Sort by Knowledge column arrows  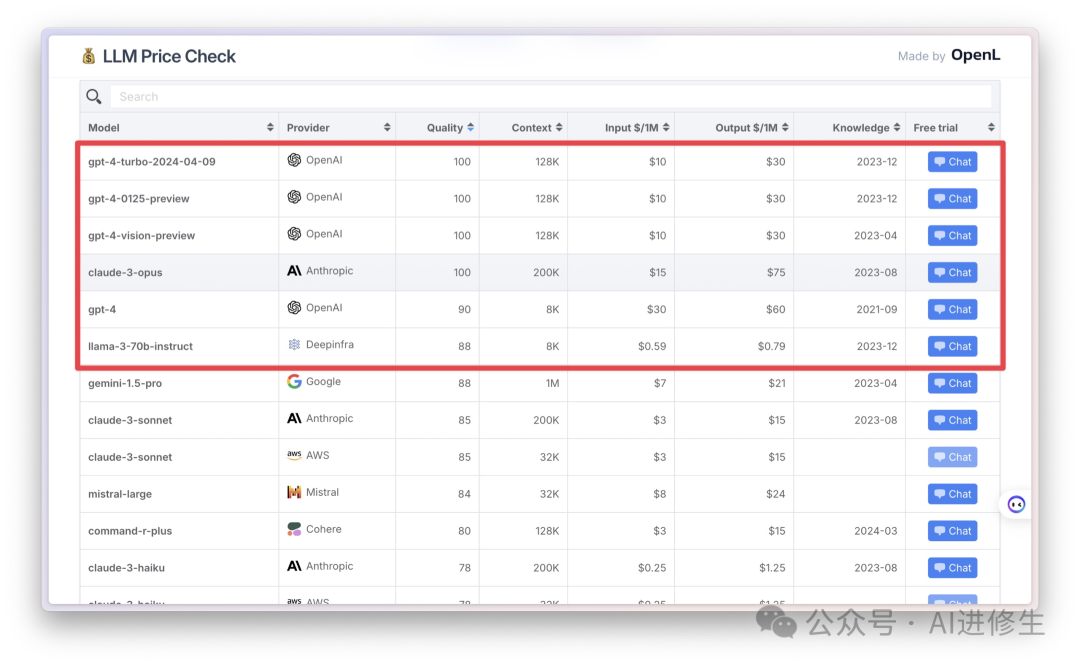pyautogui.click(x=897, y=127)
